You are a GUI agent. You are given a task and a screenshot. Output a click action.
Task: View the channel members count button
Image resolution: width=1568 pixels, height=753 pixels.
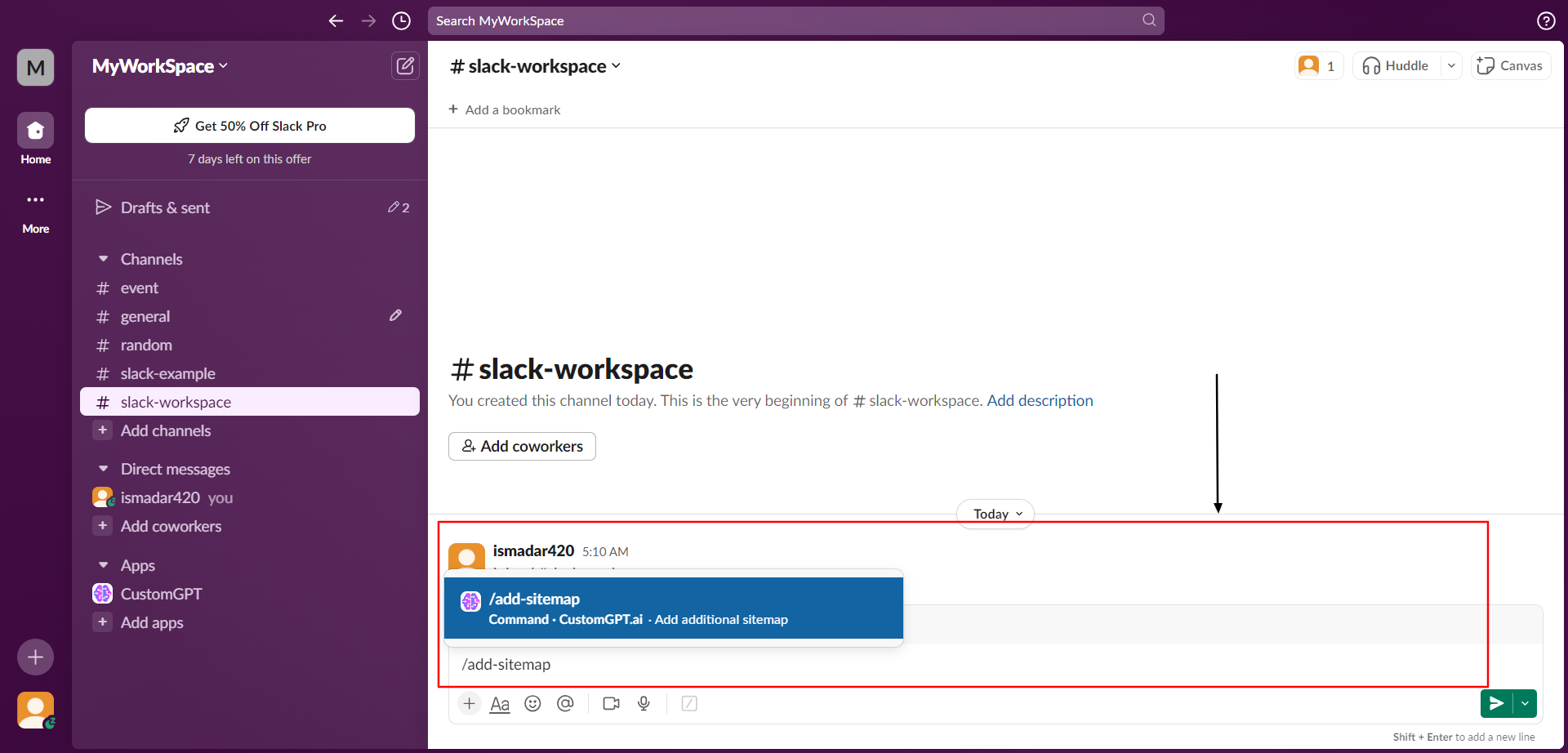tap(1319, 65)
